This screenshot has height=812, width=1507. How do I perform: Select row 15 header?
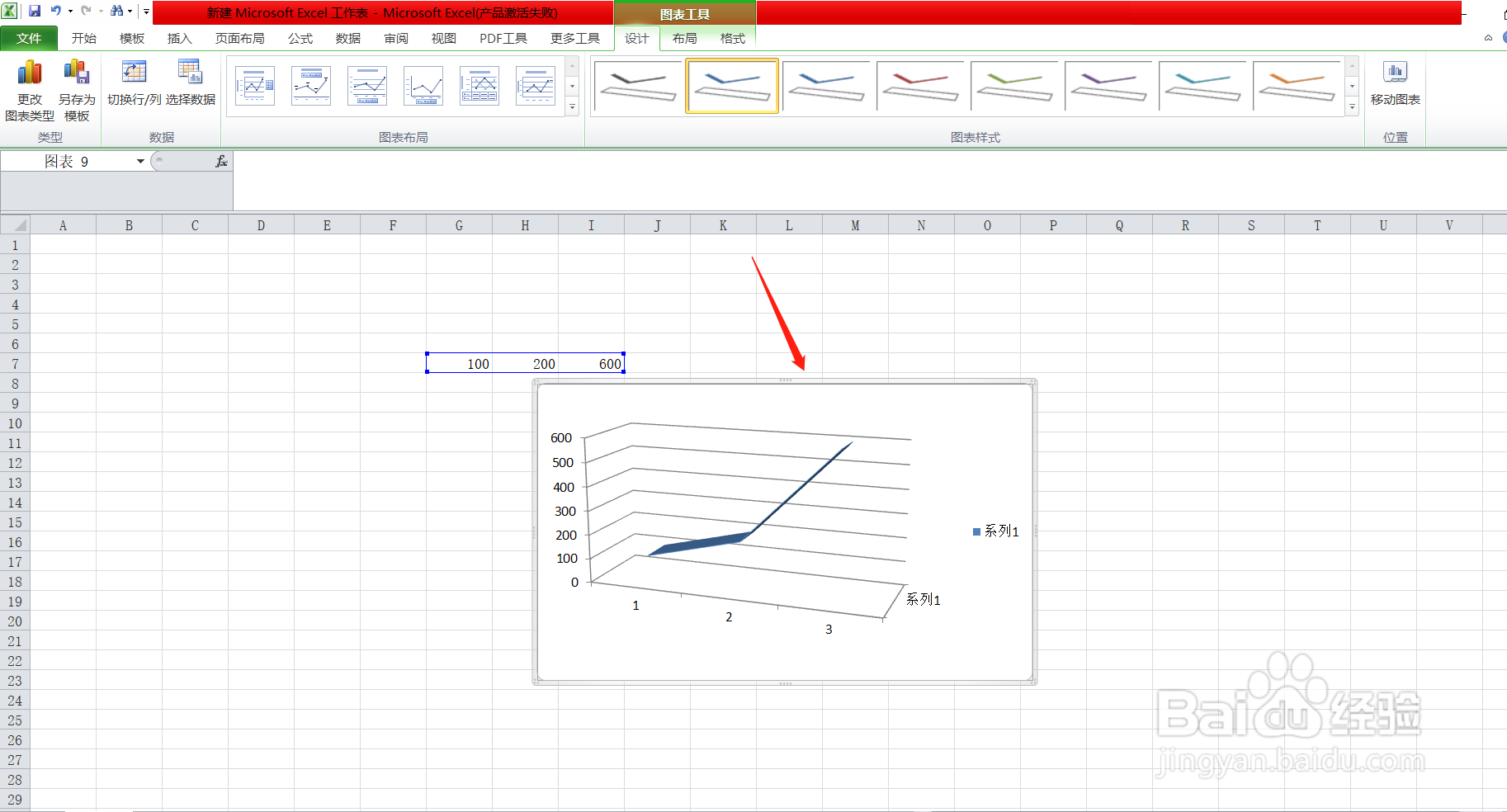[x=15, y=522]
